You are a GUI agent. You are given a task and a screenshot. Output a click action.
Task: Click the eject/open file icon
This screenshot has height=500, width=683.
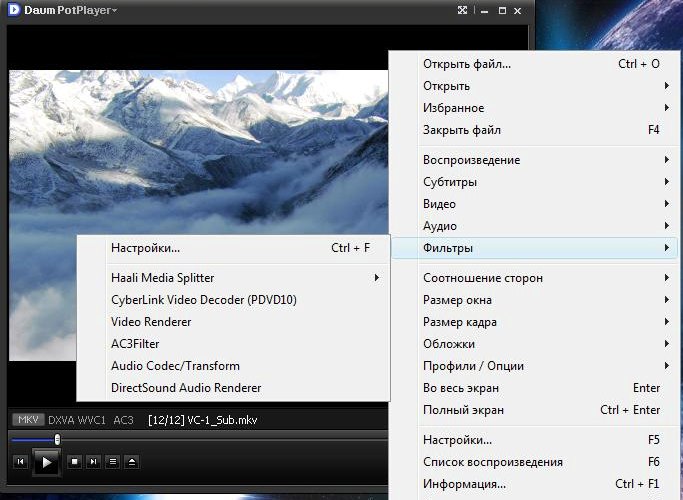(132, 461)
